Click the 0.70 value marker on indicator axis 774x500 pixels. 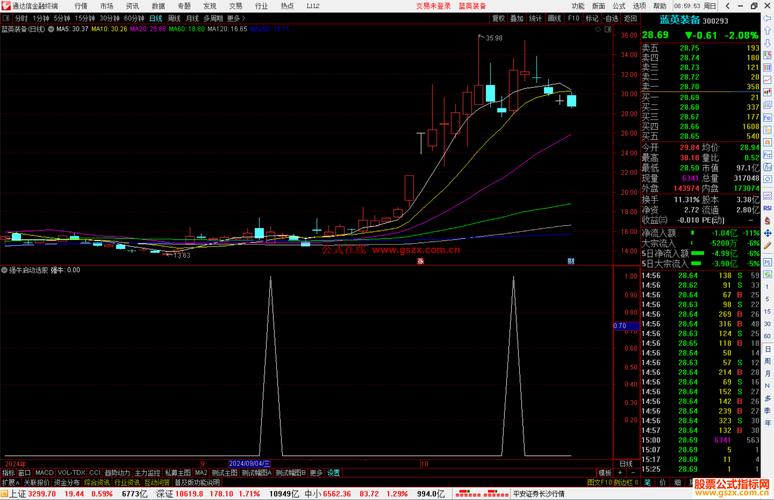619,325
